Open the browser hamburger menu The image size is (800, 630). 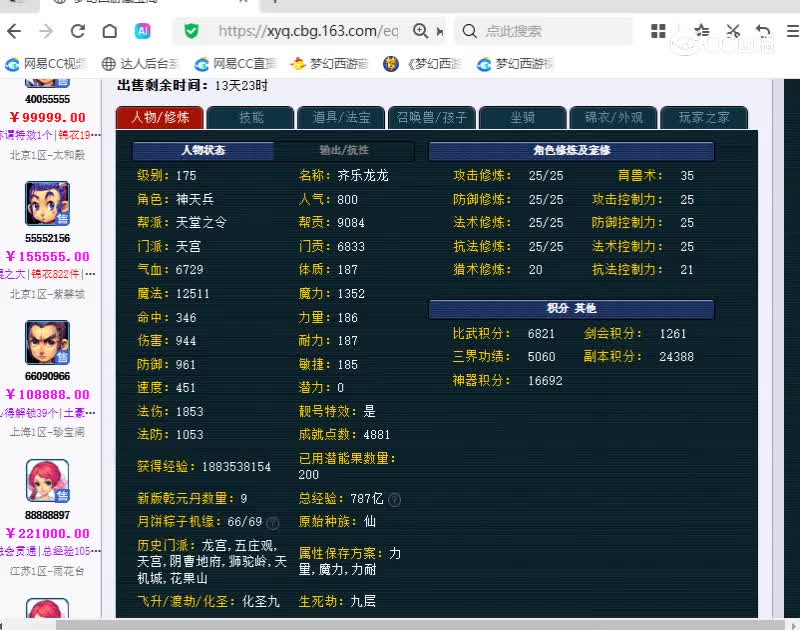tap(793, 31)
